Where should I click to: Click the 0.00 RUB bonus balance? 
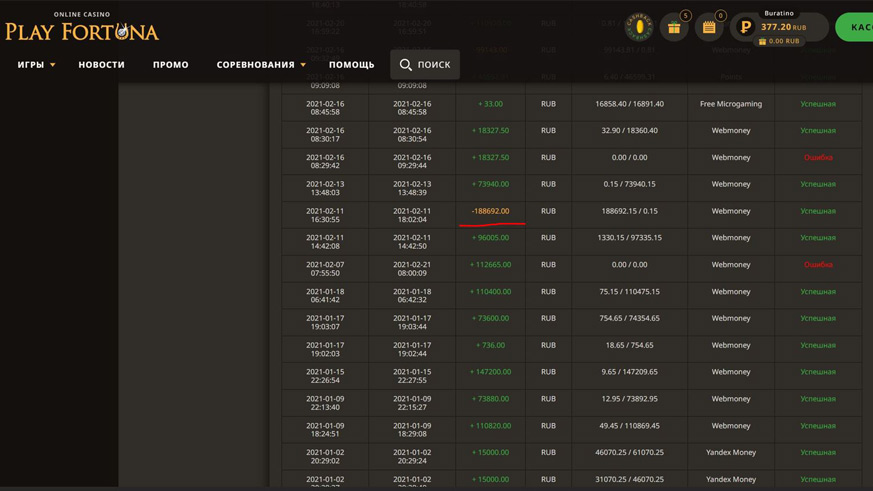pyautogui.click(x=784, y=41)
